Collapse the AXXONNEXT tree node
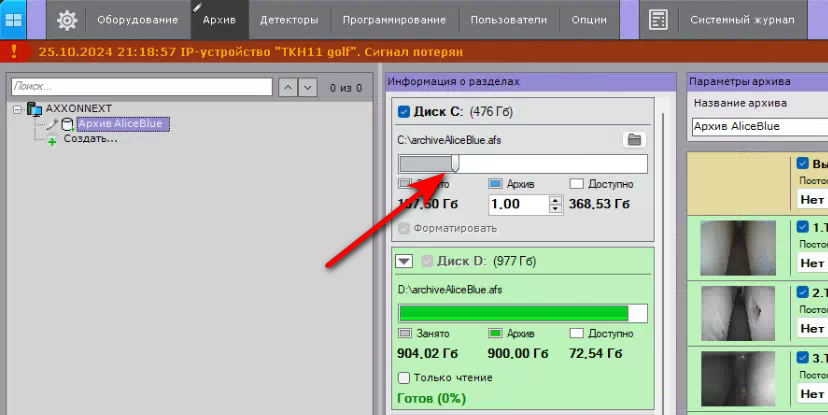The height and width of the screenshot is (415, 828). pos(17,108)
